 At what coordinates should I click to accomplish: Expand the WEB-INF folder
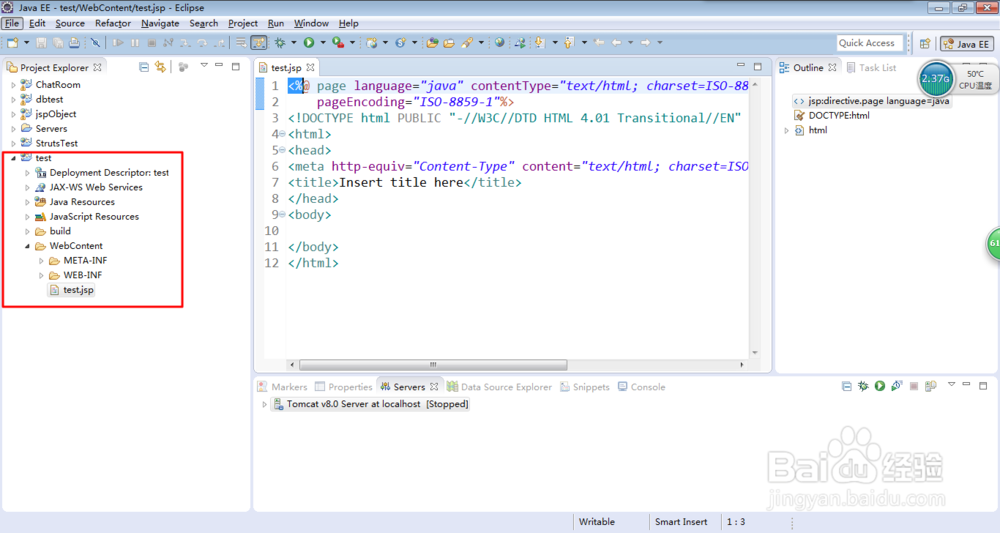point(41,275)
